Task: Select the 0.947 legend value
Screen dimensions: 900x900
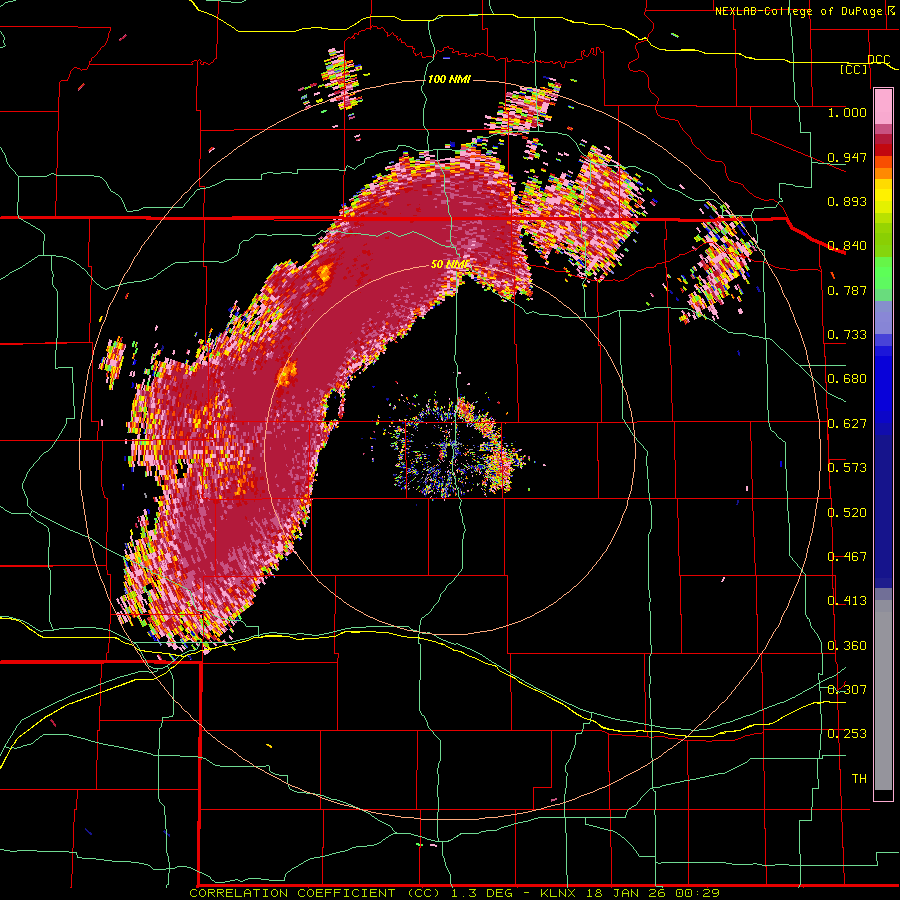Action: point(847,157)
